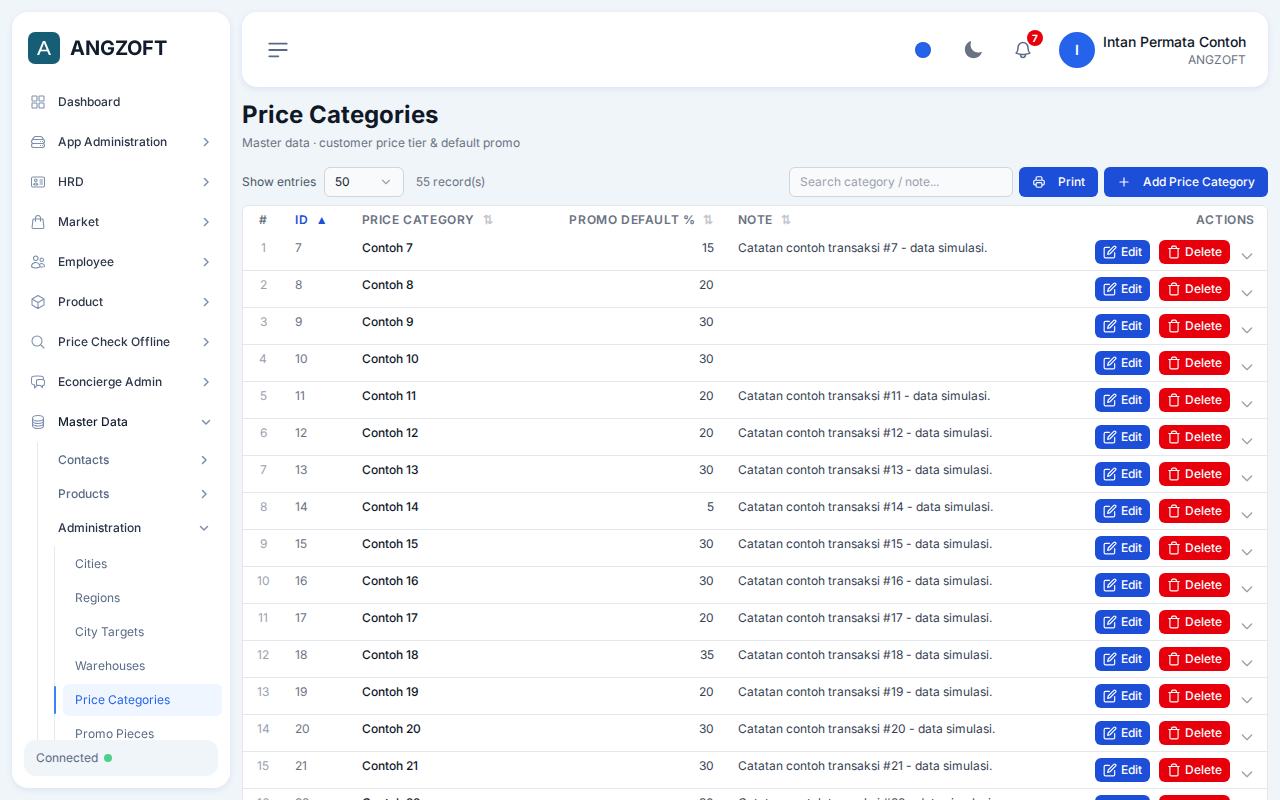Open the Warehouses menu item

point(110,666)
